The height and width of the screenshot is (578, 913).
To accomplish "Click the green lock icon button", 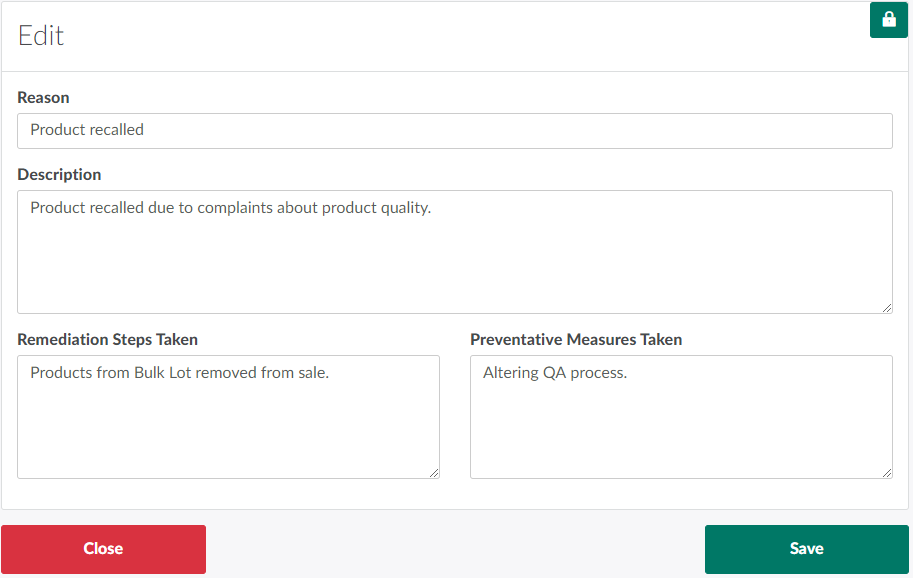I will tap(888, 20).
